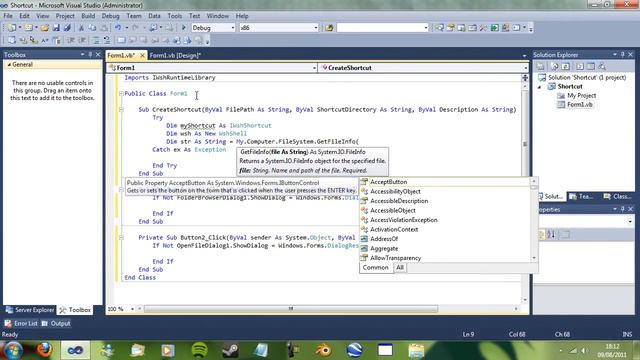
Task: Close the Form1.vb tab
Action: [142, 55]
